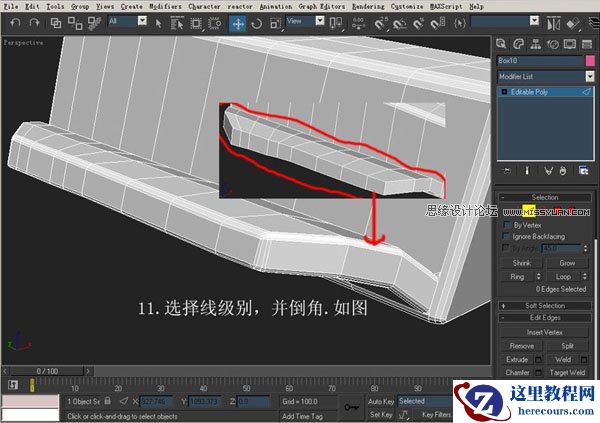Collapse the Selection rollout
This screenshot has width=600, height=423.
545,197
